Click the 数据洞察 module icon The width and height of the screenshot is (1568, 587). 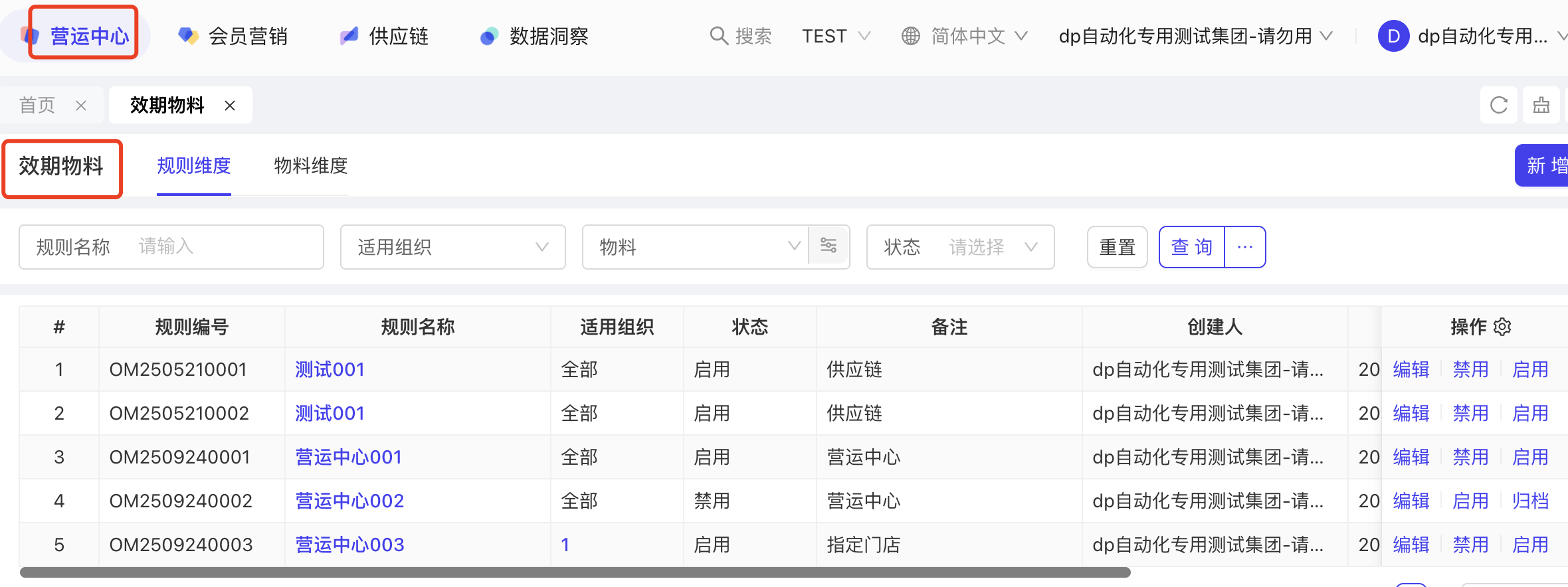tap(489, 36)
